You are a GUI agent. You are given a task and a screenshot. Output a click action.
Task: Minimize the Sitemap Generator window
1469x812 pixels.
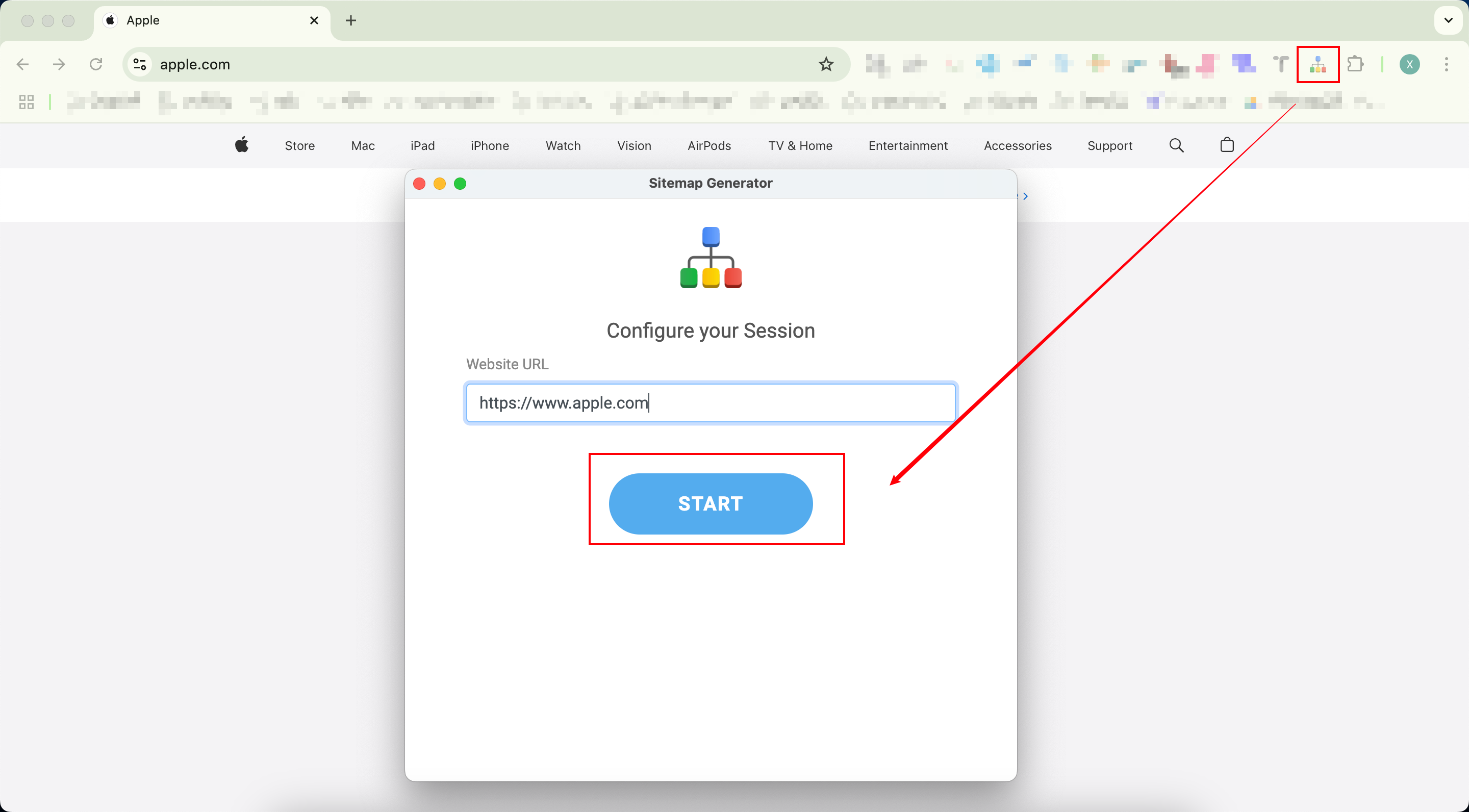pos(440,184)
